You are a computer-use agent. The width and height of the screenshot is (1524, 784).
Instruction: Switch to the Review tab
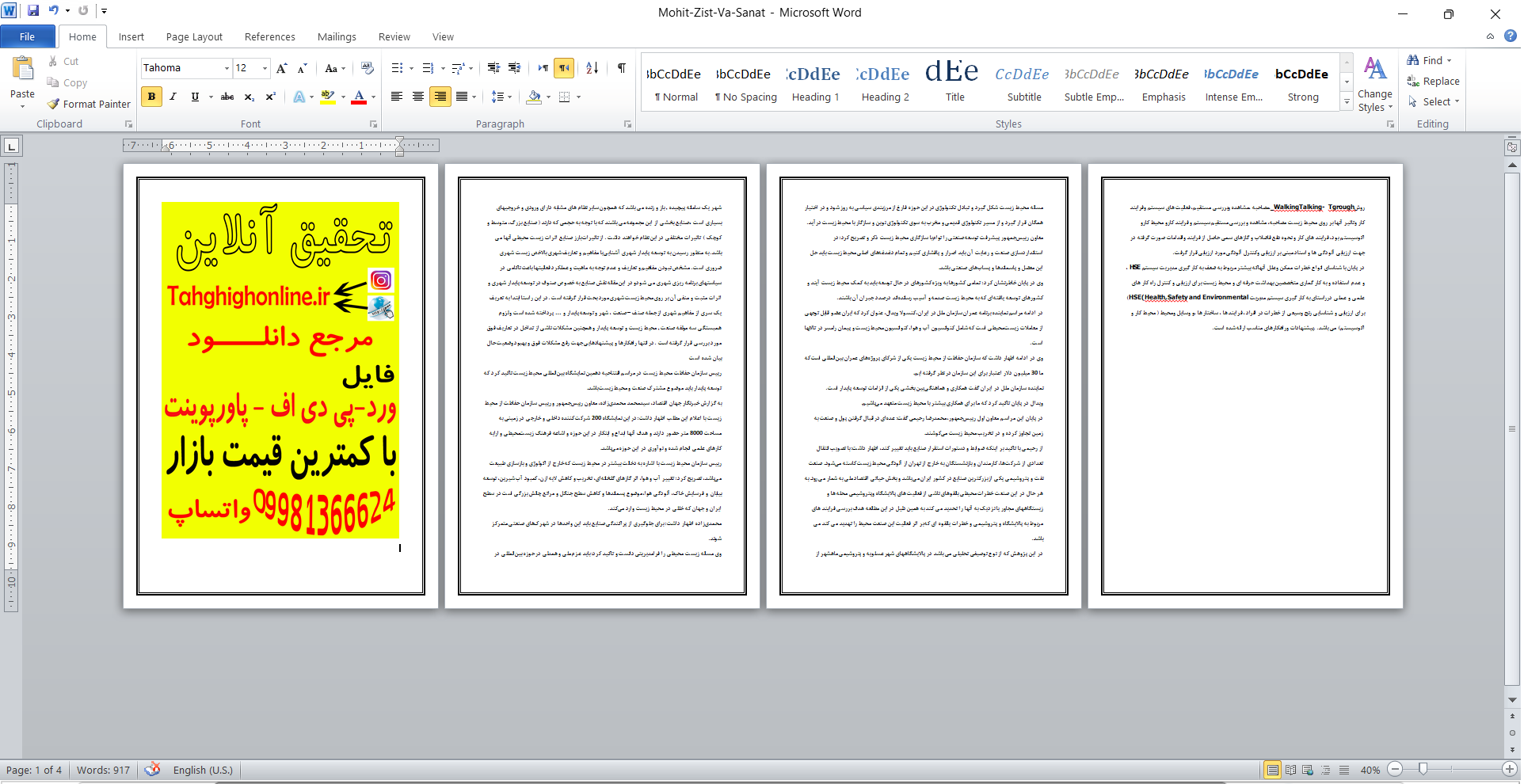pyautogui.click(x=394, y=36)
